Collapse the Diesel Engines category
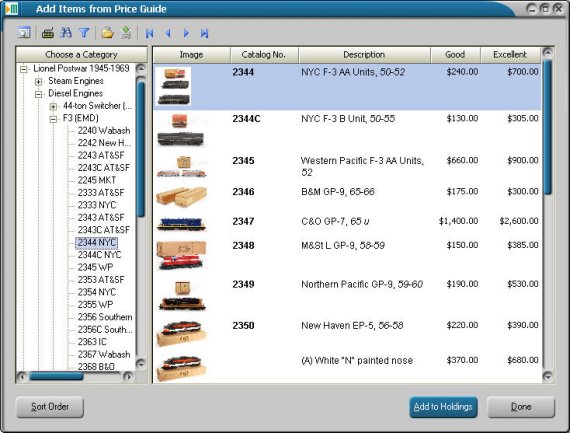The image size is (570, 433). (x=38, y=94)
